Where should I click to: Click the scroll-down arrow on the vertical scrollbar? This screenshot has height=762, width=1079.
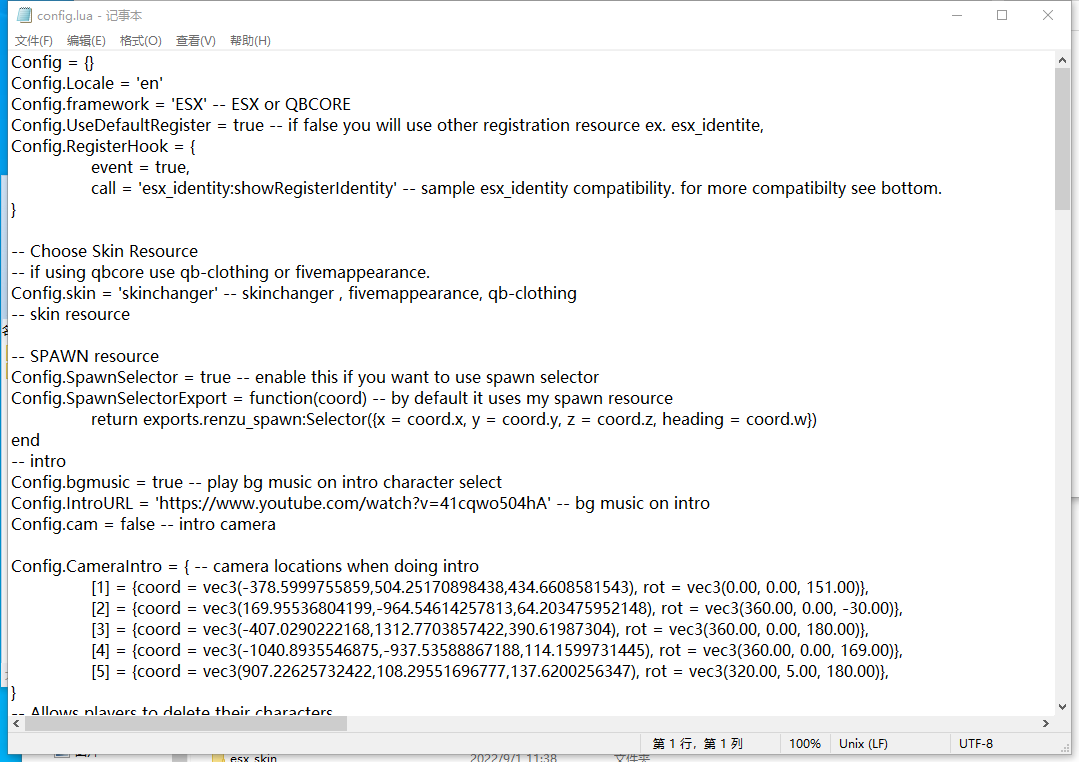tap(1063, 706)
